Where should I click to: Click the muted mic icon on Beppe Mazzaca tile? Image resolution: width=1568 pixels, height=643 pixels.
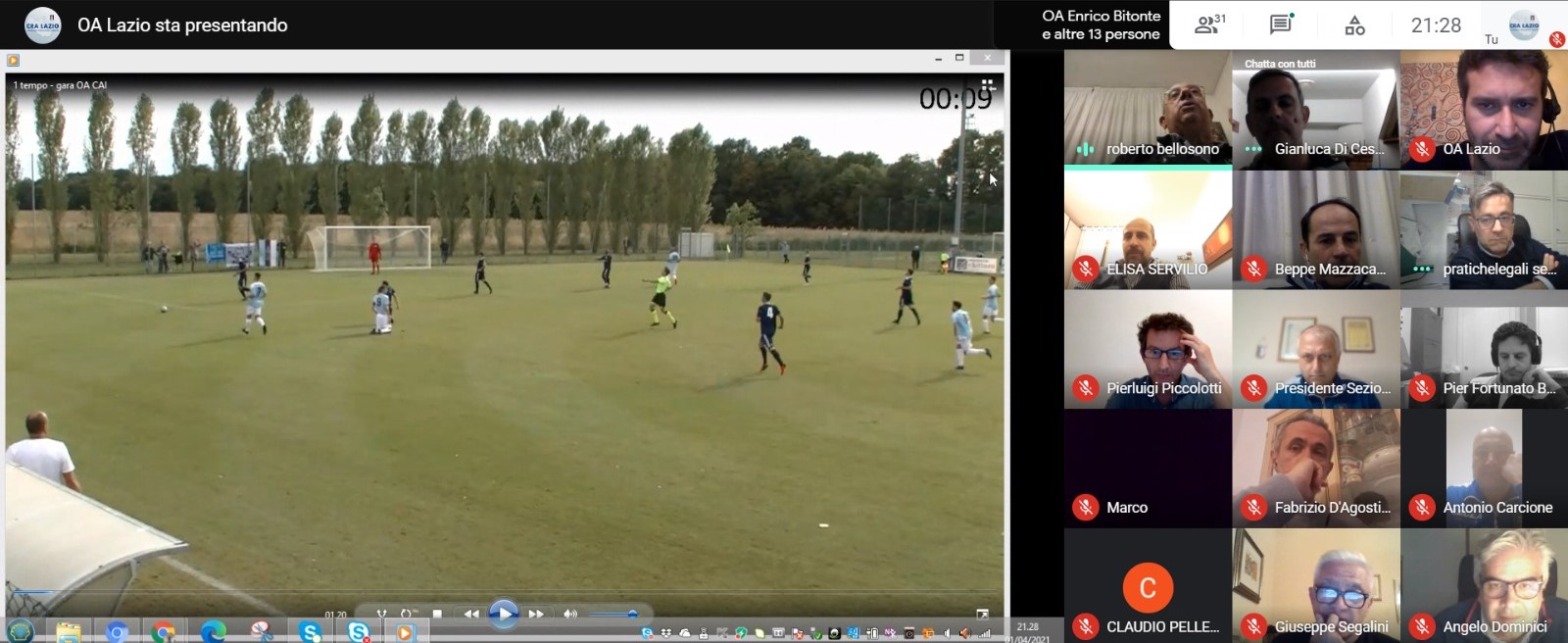coord(1253,269)
